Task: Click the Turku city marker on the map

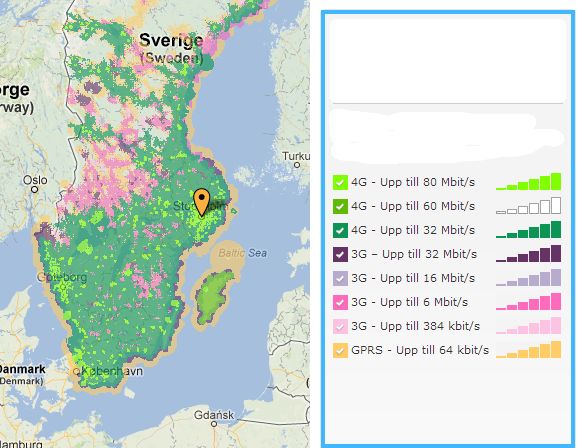Action: coord(297,165)
